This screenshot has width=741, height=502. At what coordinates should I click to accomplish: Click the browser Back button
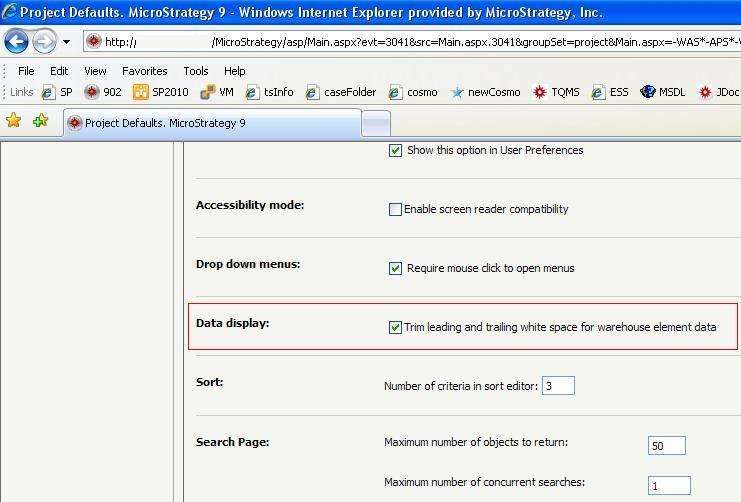pos(17,41)
